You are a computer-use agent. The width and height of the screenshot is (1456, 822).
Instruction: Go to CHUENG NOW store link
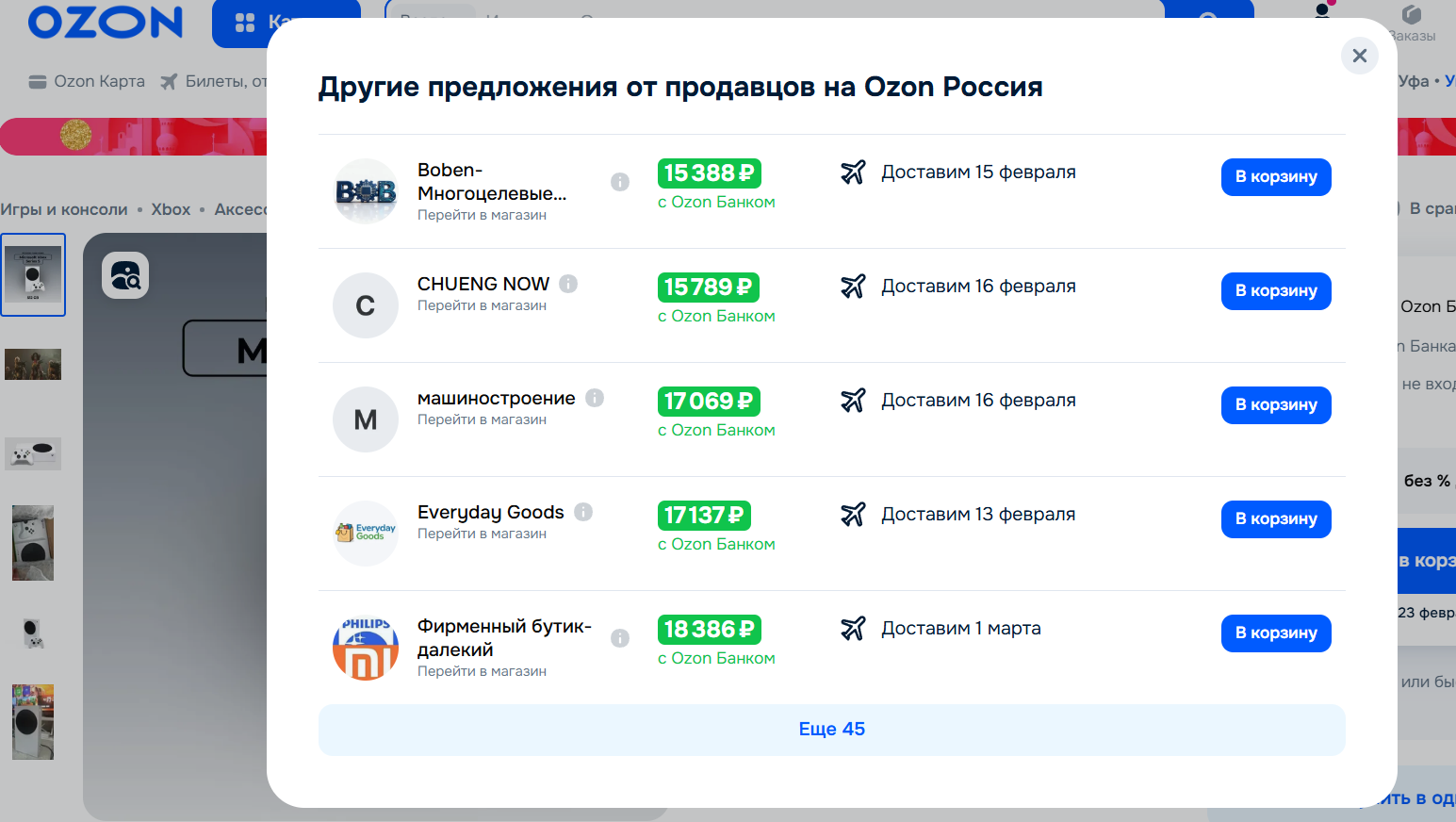point(482,305)
